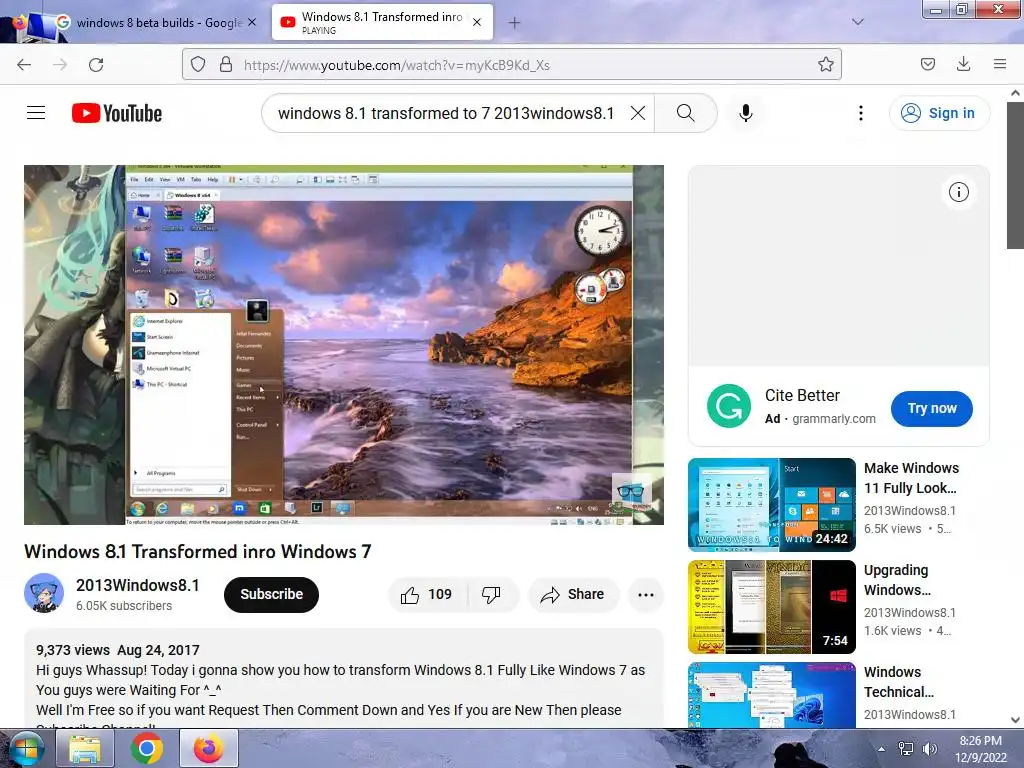Start voice search with the microphone

746,113
